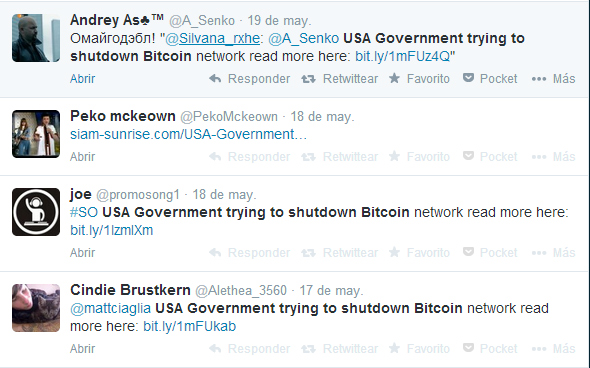Viewport: 590px width, 368px height.
Task: Open the bit.ly/1mFUz4Q link
Action: pos(403,56)
